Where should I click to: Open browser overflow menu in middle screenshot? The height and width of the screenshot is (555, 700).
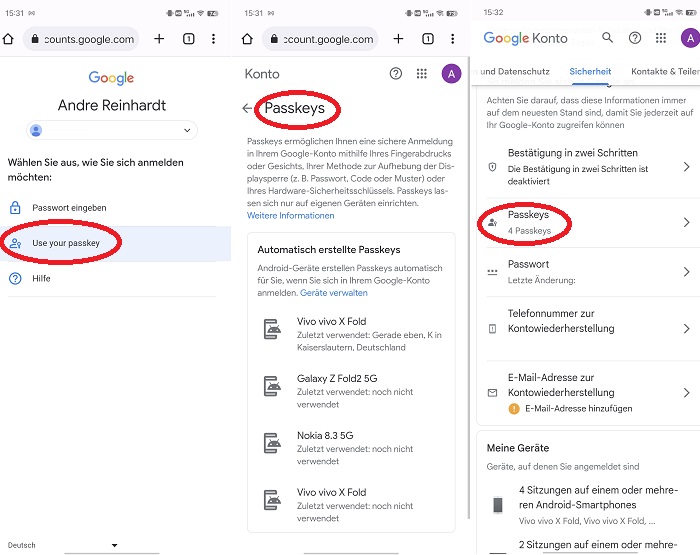click(x=453, y=39)
